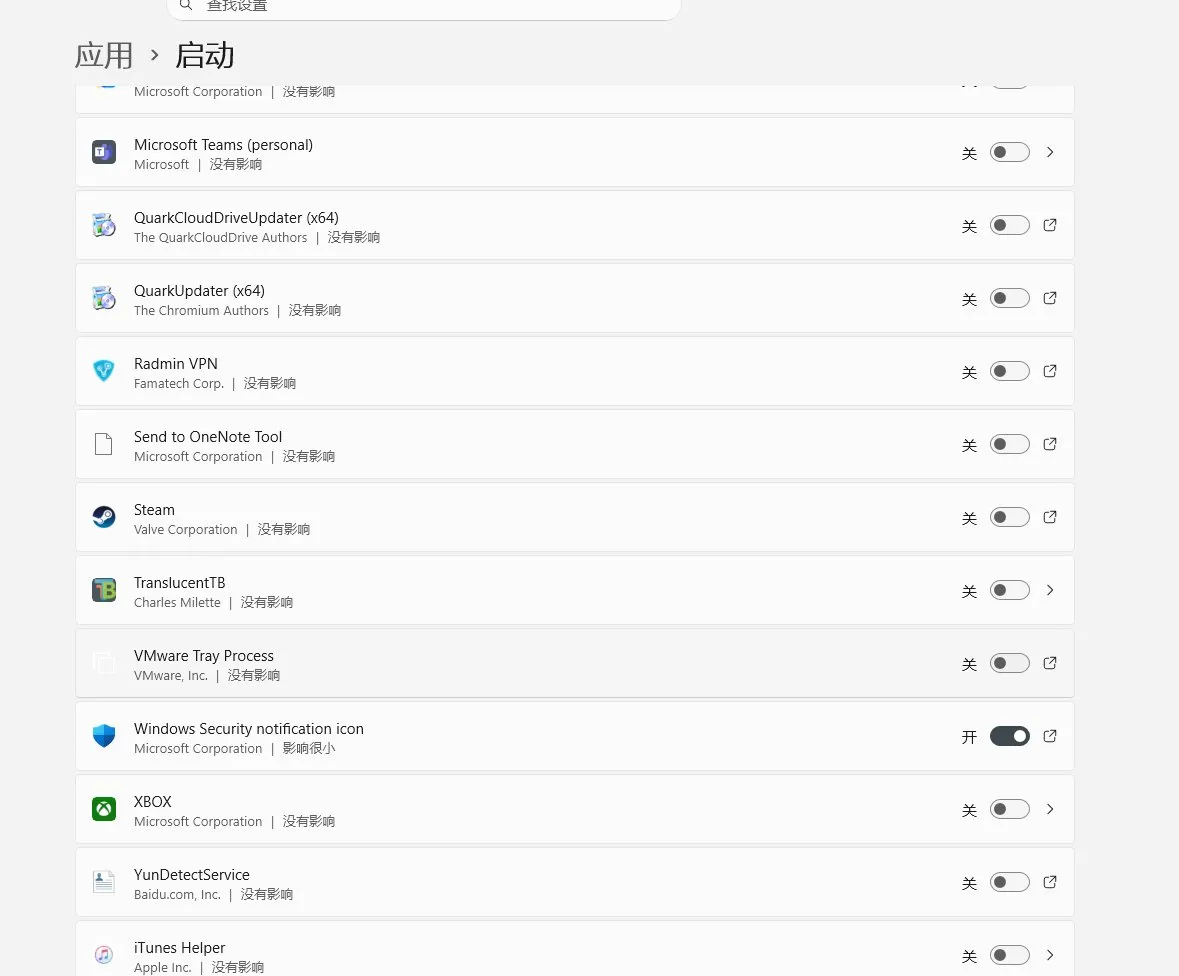The height and width of the screenshot is (976, 1179).
Task: Turn on Send to OneNote Tool toggle
Action: [x=1009, y=444]
